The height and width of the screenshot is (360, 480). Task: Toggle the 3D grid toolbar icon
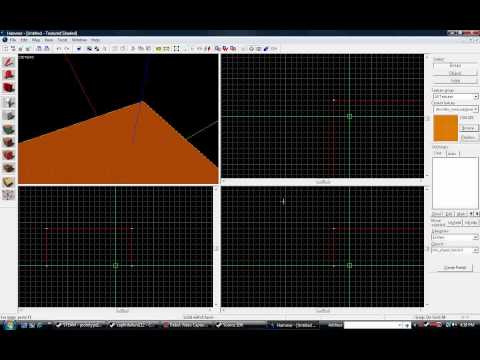point(13,49)
